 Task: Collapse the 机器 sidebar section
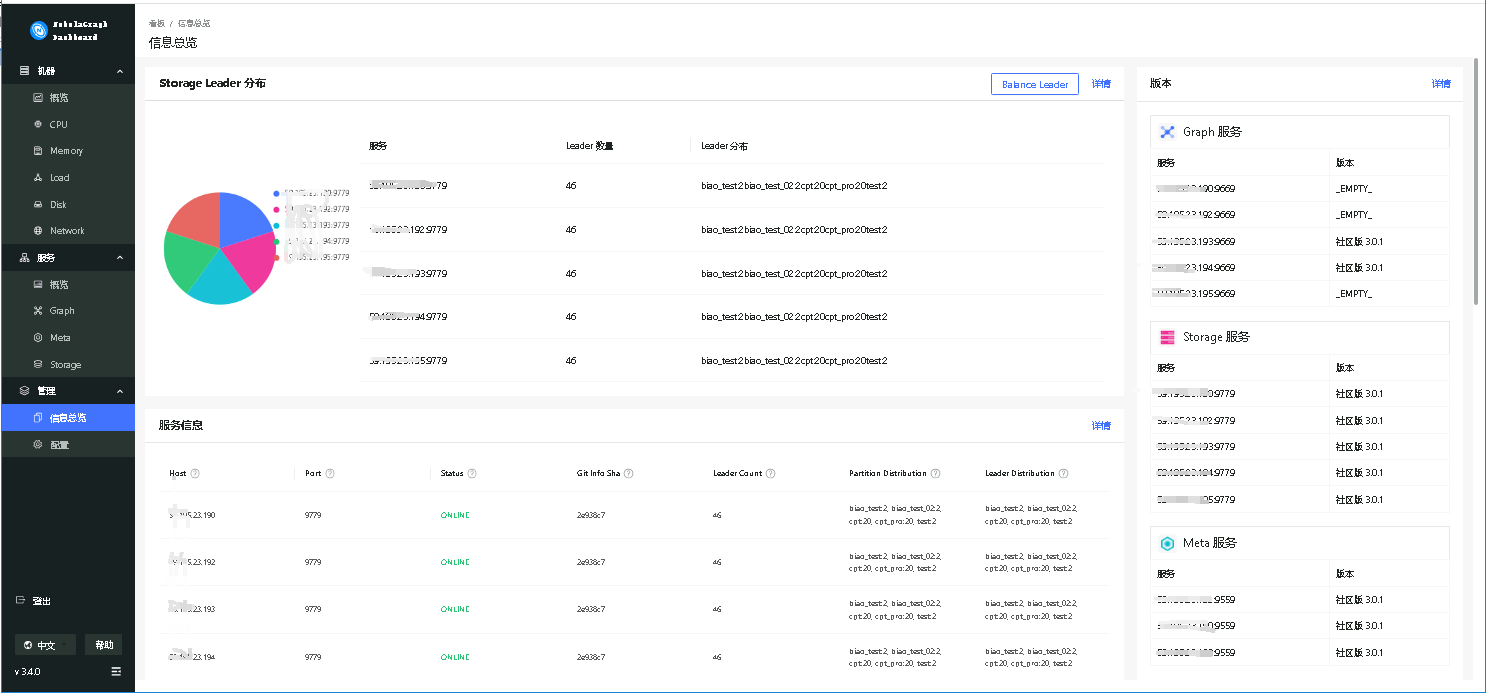click(x=119, y=72)
